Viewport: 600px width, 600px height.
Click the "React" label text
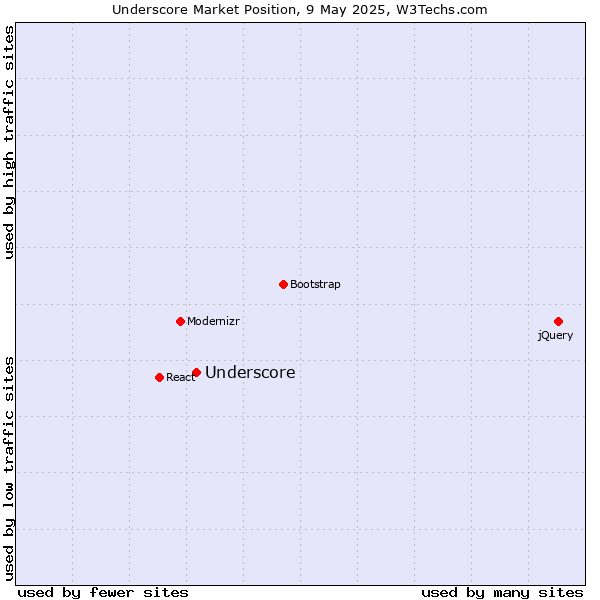(181, 377)
